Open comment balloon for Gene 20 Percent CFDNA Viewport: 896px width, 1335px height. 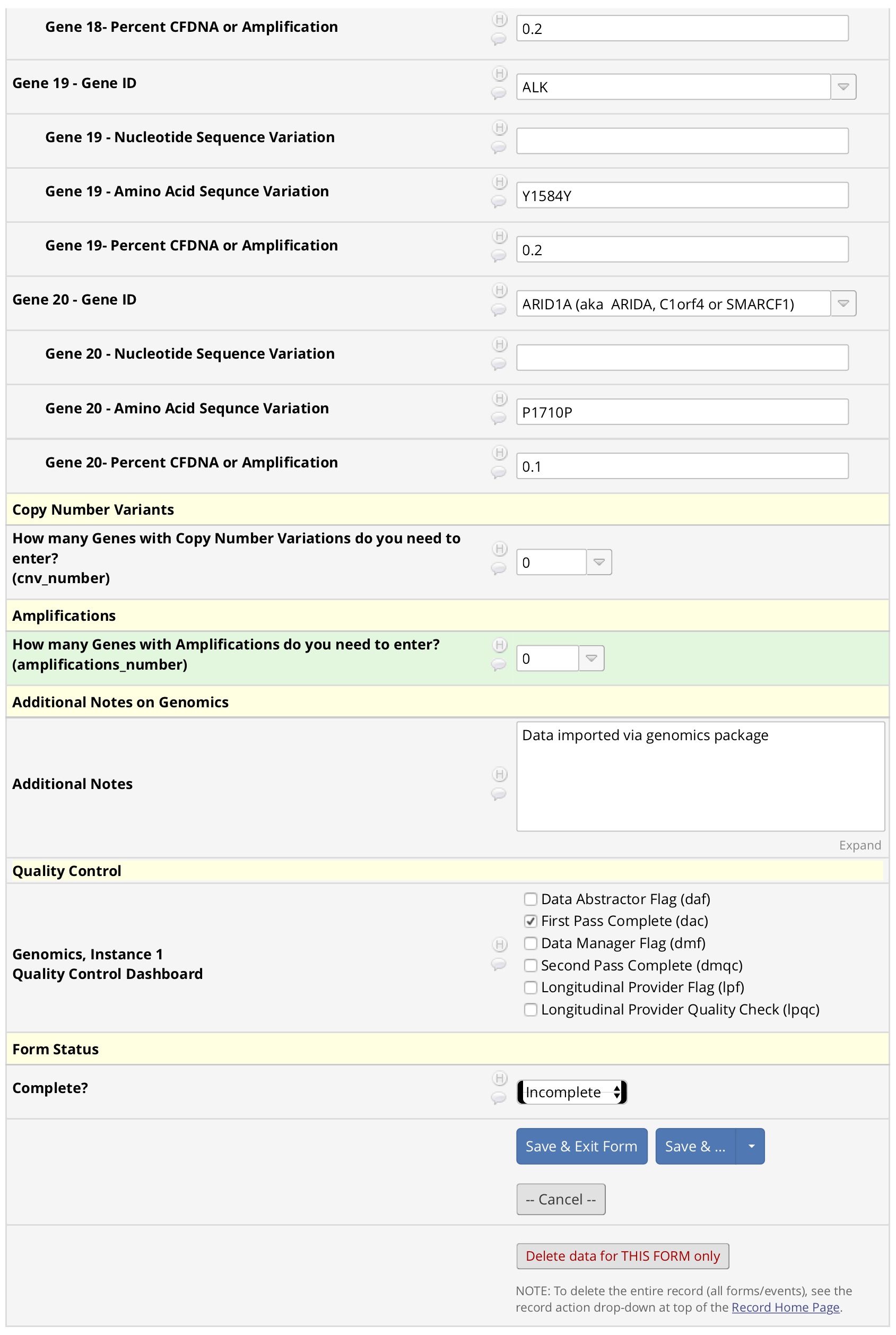point(498,472)
